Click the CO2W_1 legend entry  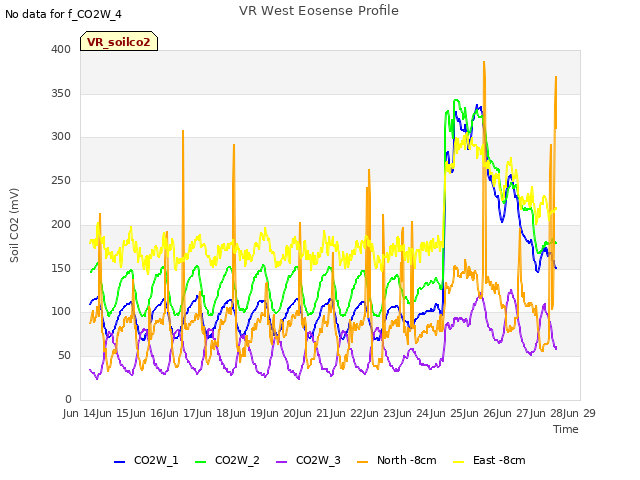pos(146,460)
